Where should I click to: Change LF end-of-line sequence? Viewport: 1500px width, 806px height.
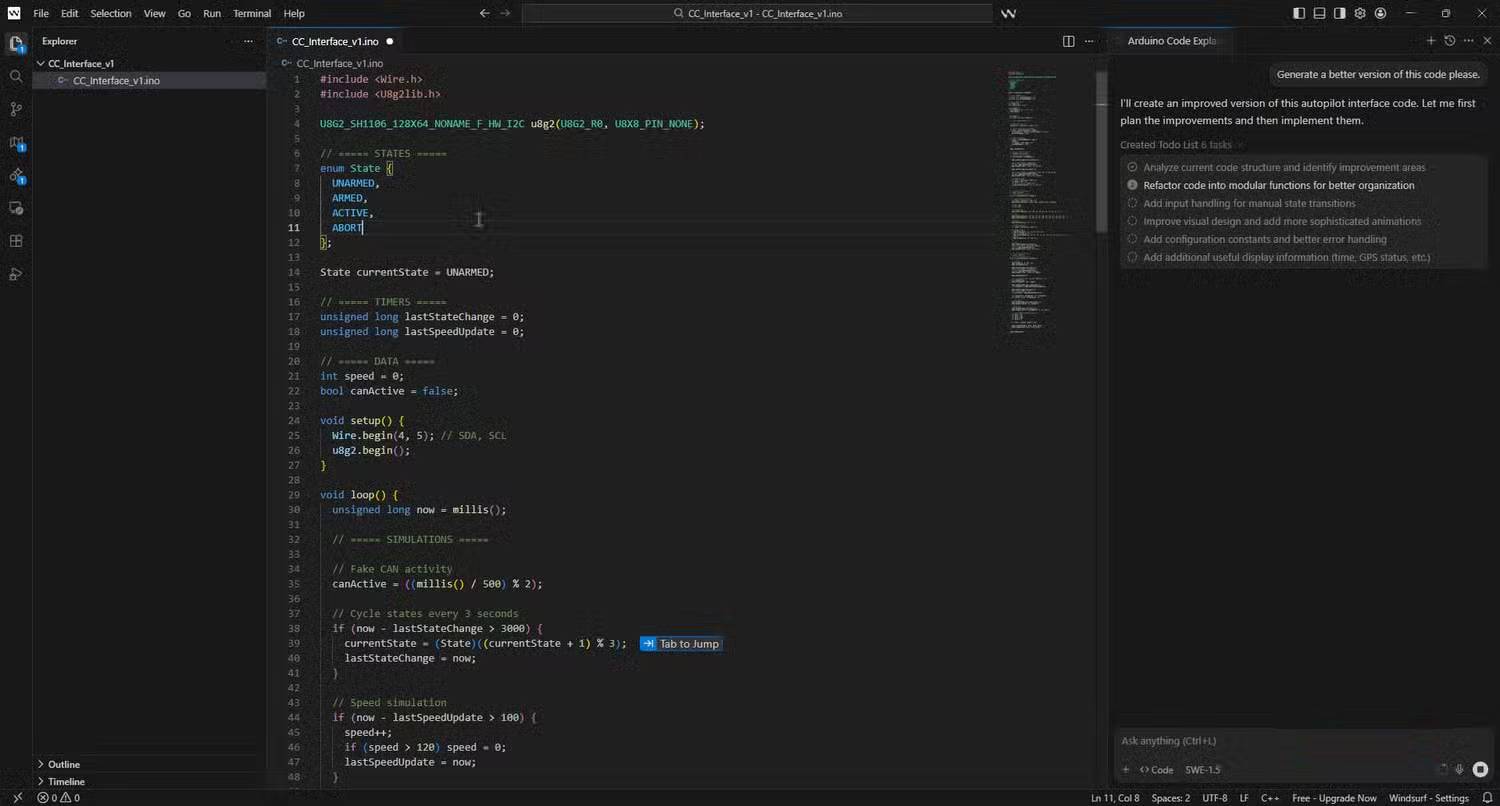pyautogui.click(x=1244, y=798)
